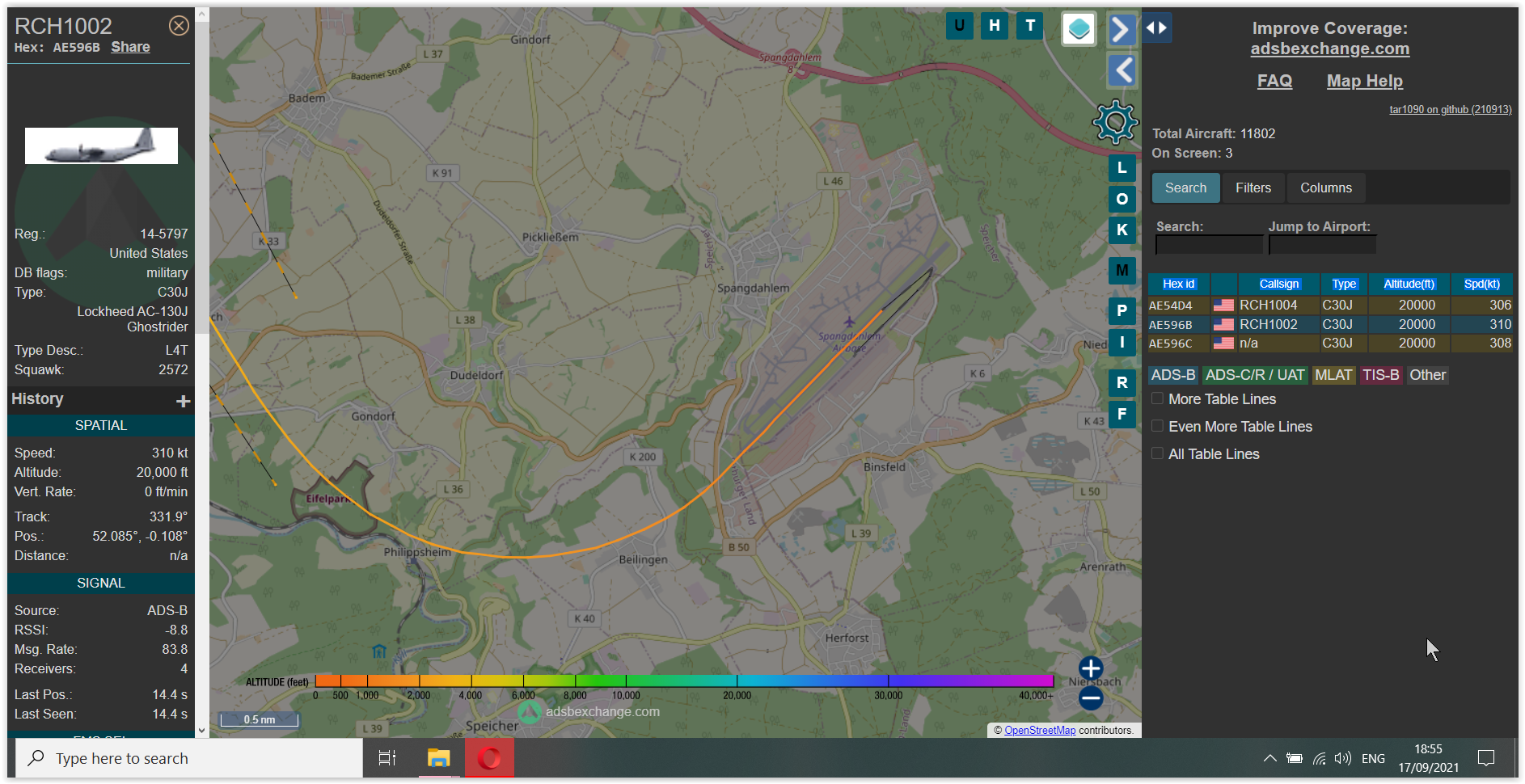
Task: Open the Share link for RCH1002
Action: point(130,47)
